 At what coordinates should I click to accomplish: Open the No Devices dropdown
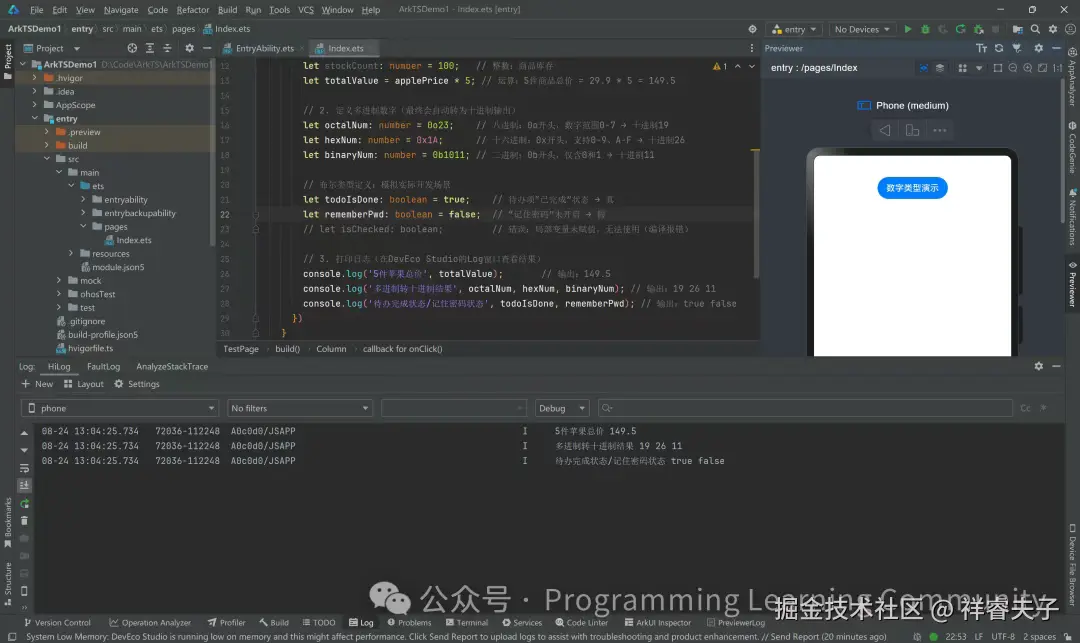(x=862, y=29)
